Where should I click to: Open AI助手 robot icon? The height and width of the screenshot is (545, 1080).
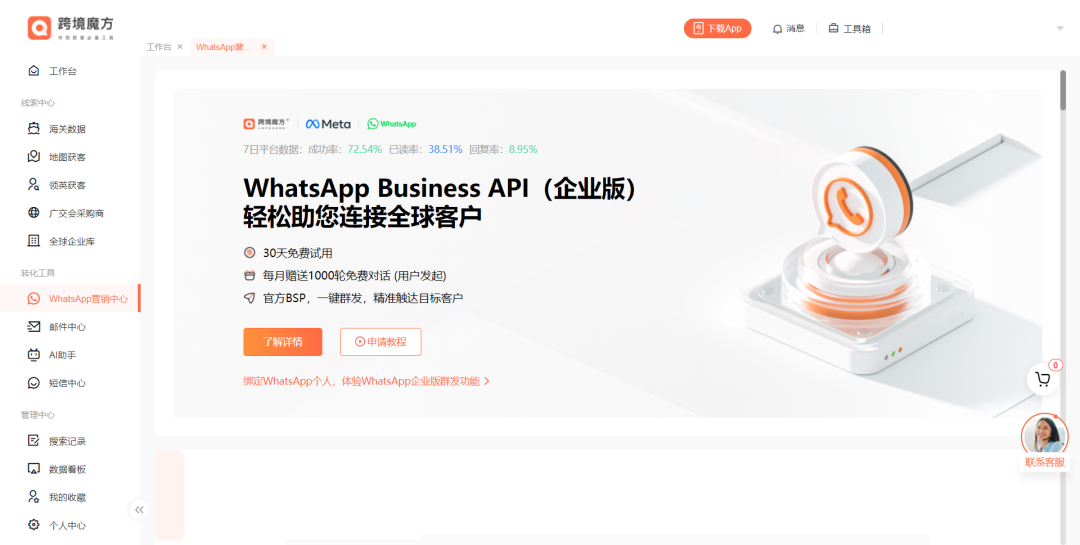coord(34,355)
